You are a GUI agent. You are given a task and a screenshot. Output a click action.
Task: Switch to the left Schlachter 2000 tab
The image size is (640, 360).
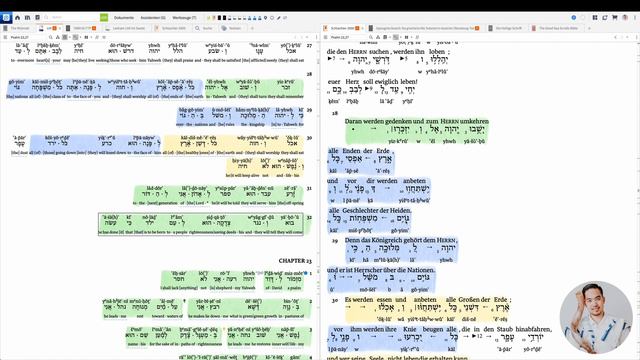tap(170, 28)
